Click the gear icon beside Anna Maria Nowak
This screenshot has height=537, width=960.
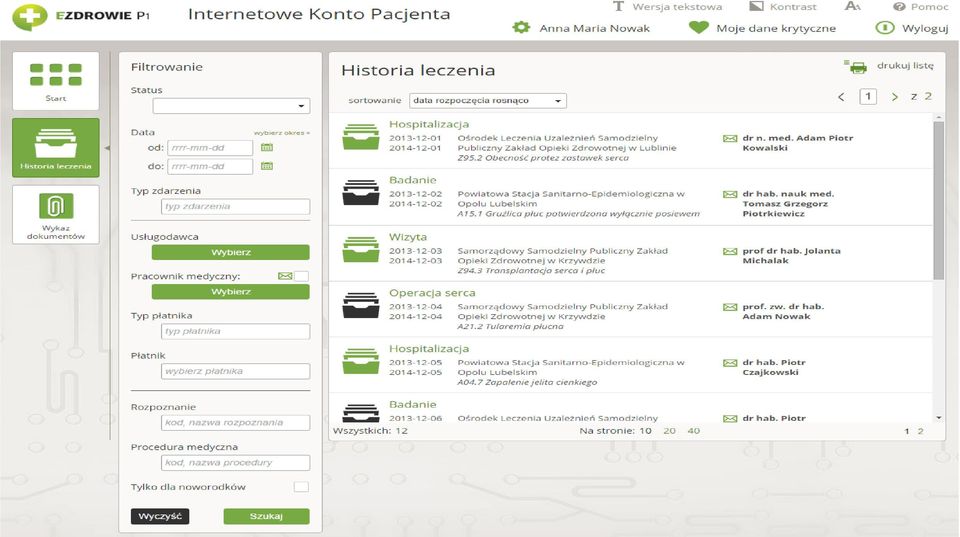pyautogui.click(x=521, y=28)
